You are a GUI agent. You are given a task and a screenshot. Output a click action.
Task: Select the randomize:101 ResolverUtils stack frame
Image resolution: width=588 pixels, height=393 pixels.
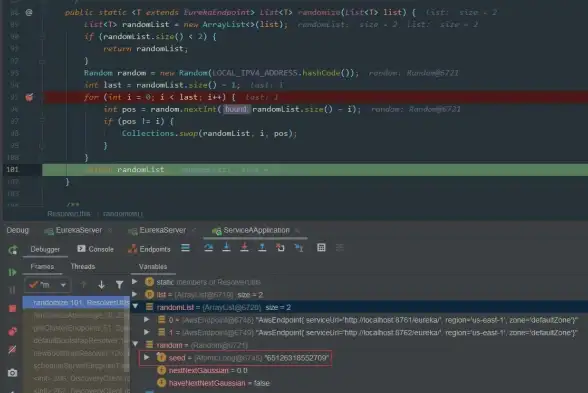(76, 303)
